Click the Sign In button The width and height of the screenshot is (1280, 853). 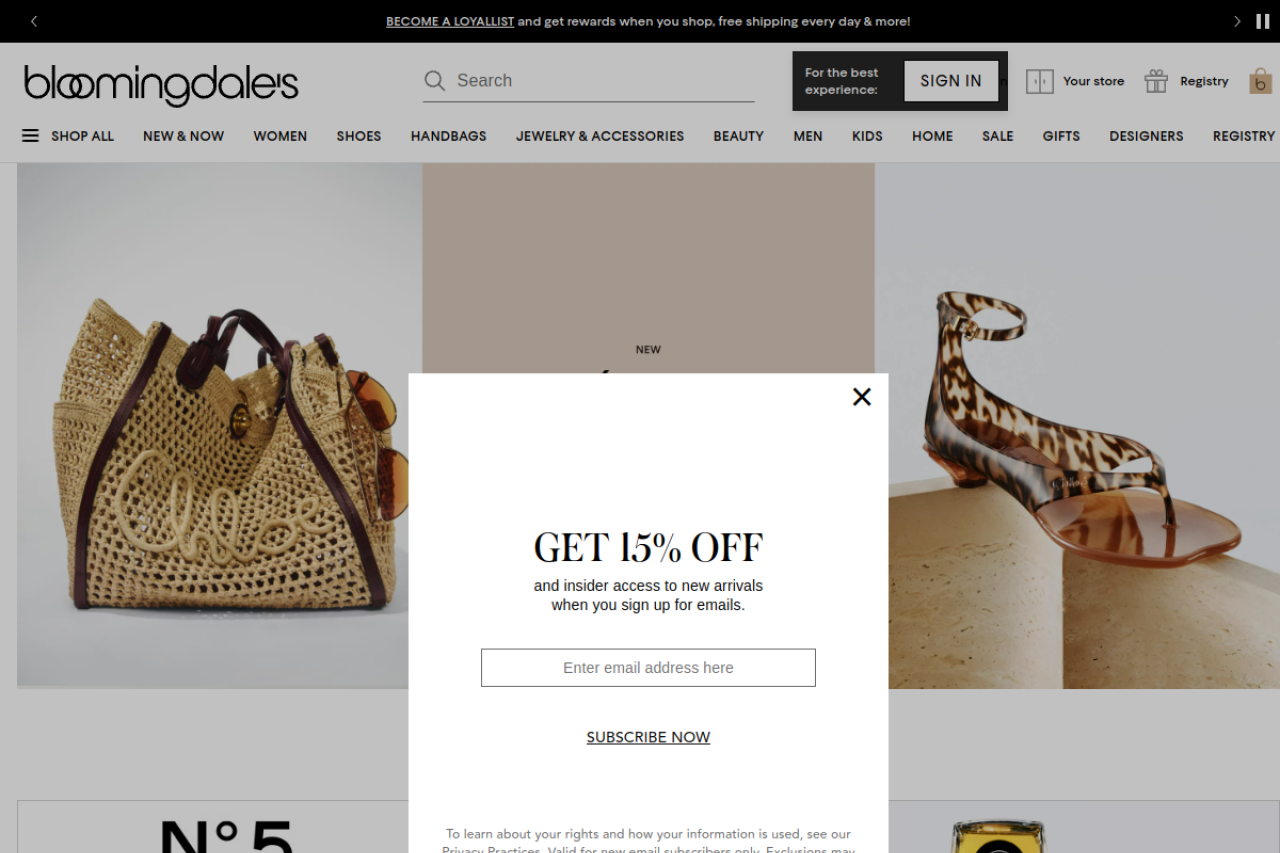tap(951, 81)
